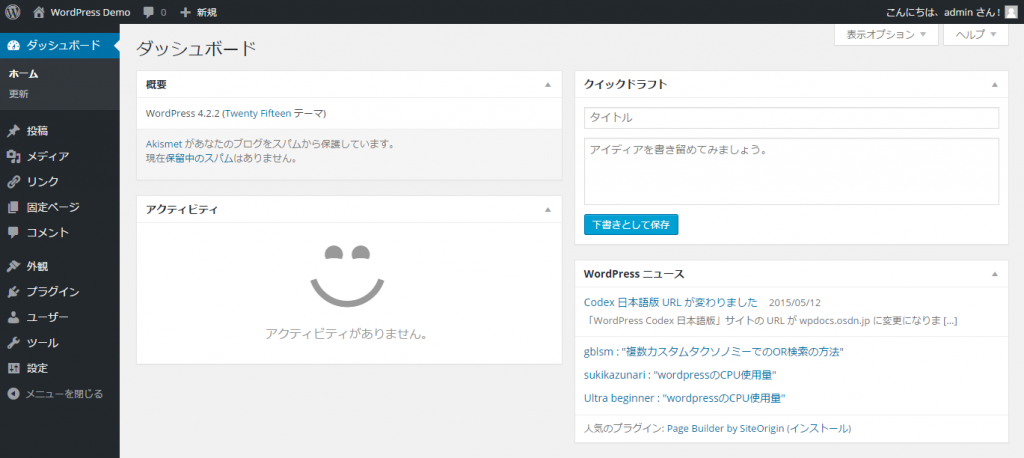Collapse the アクティビティ panel with its arrow

548,210
